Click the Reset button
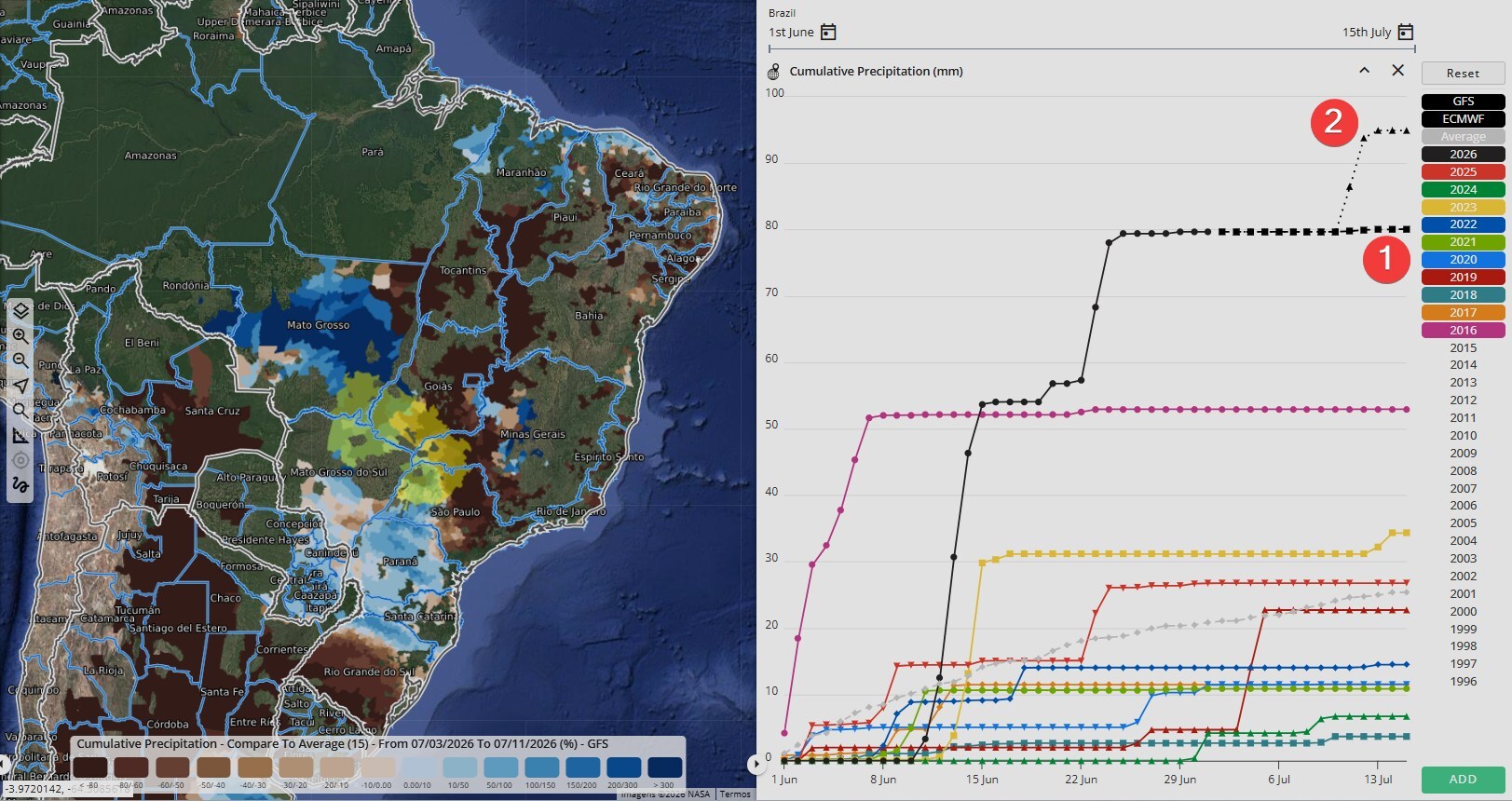 pyautogui.click(x=1463, y=74)
